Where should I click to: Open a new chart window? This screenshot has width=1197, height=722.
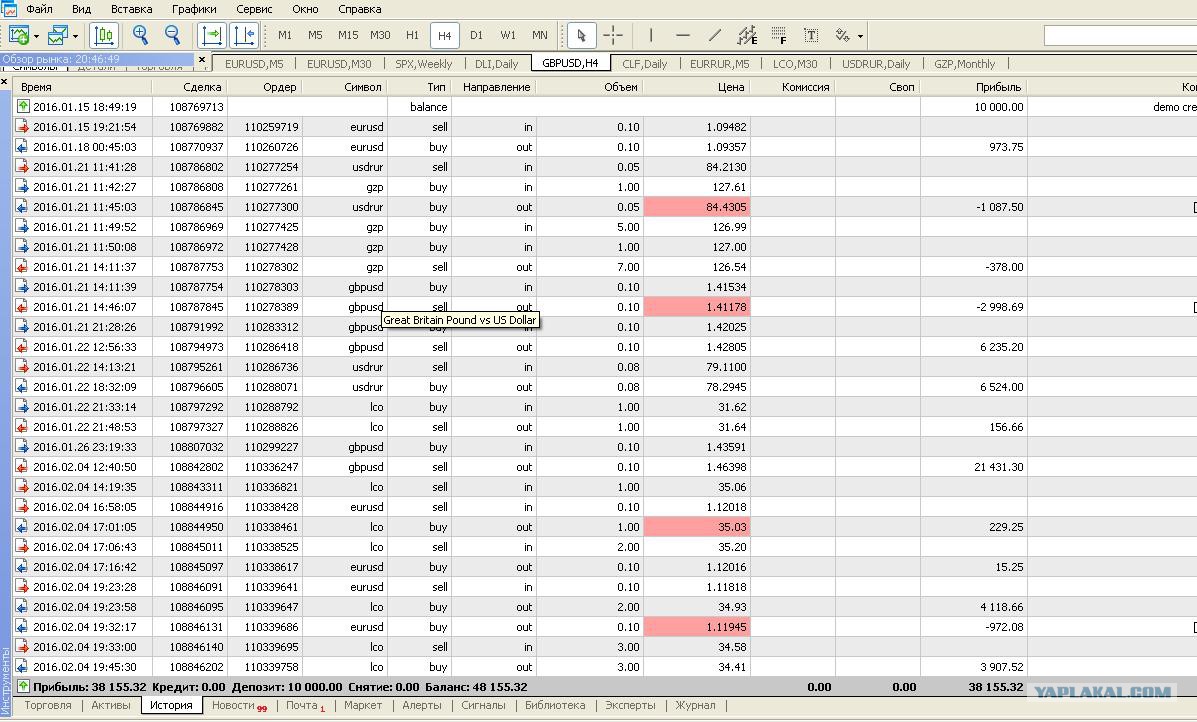(19, 35)
